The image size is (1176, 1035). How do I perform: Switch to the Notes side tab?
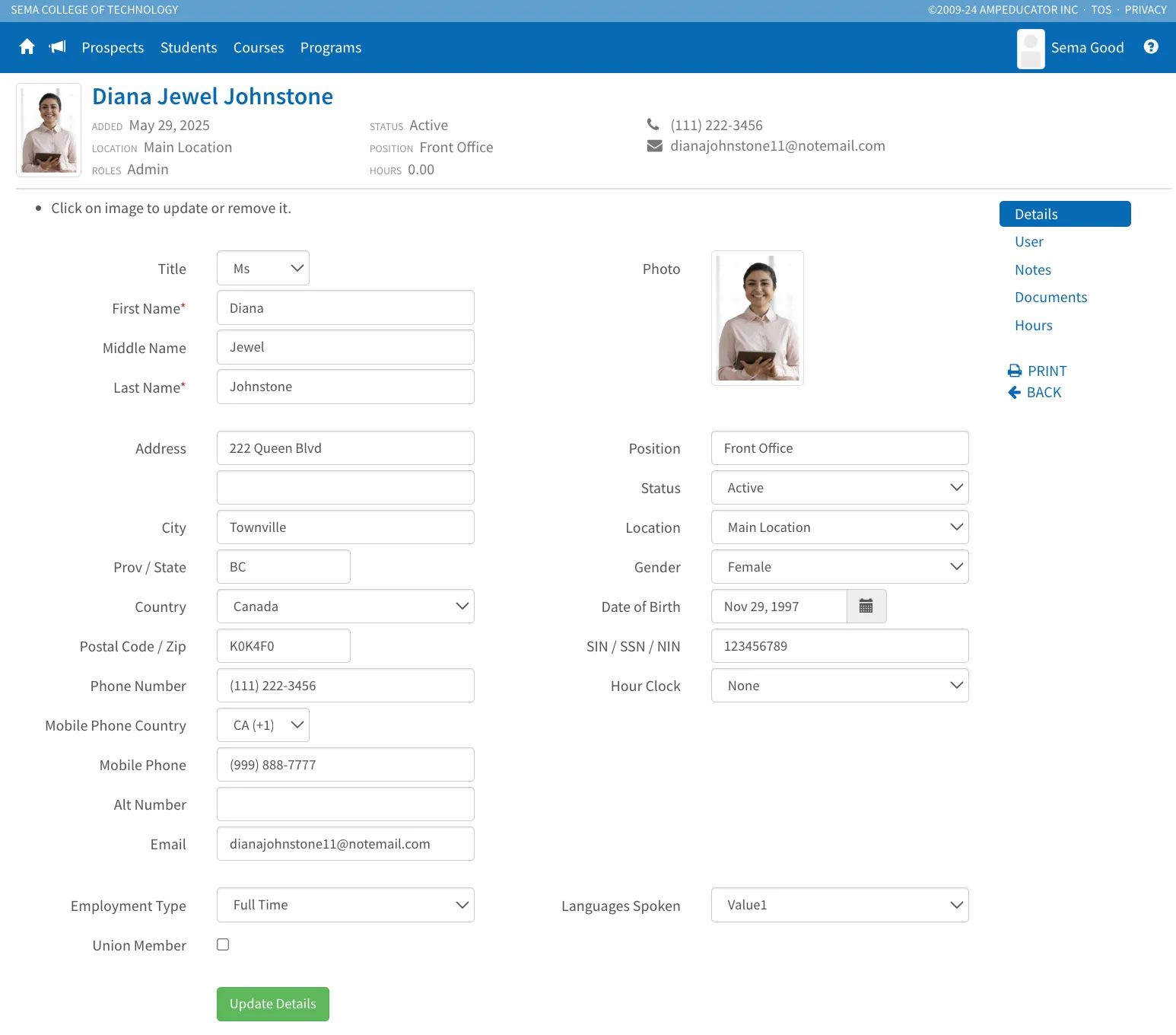coord(1033,270)
